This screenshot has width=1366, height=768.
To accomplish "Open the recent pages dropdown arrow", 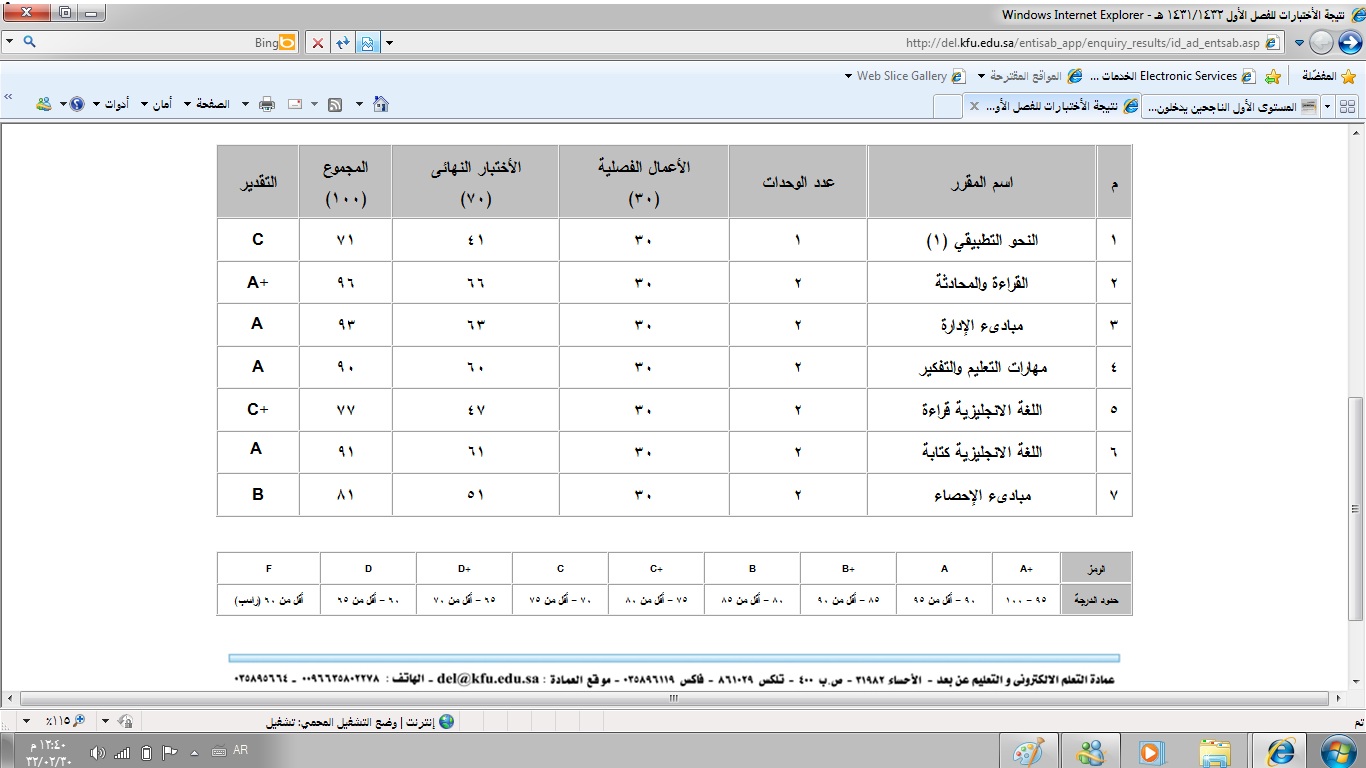I will coord(1300,43).
